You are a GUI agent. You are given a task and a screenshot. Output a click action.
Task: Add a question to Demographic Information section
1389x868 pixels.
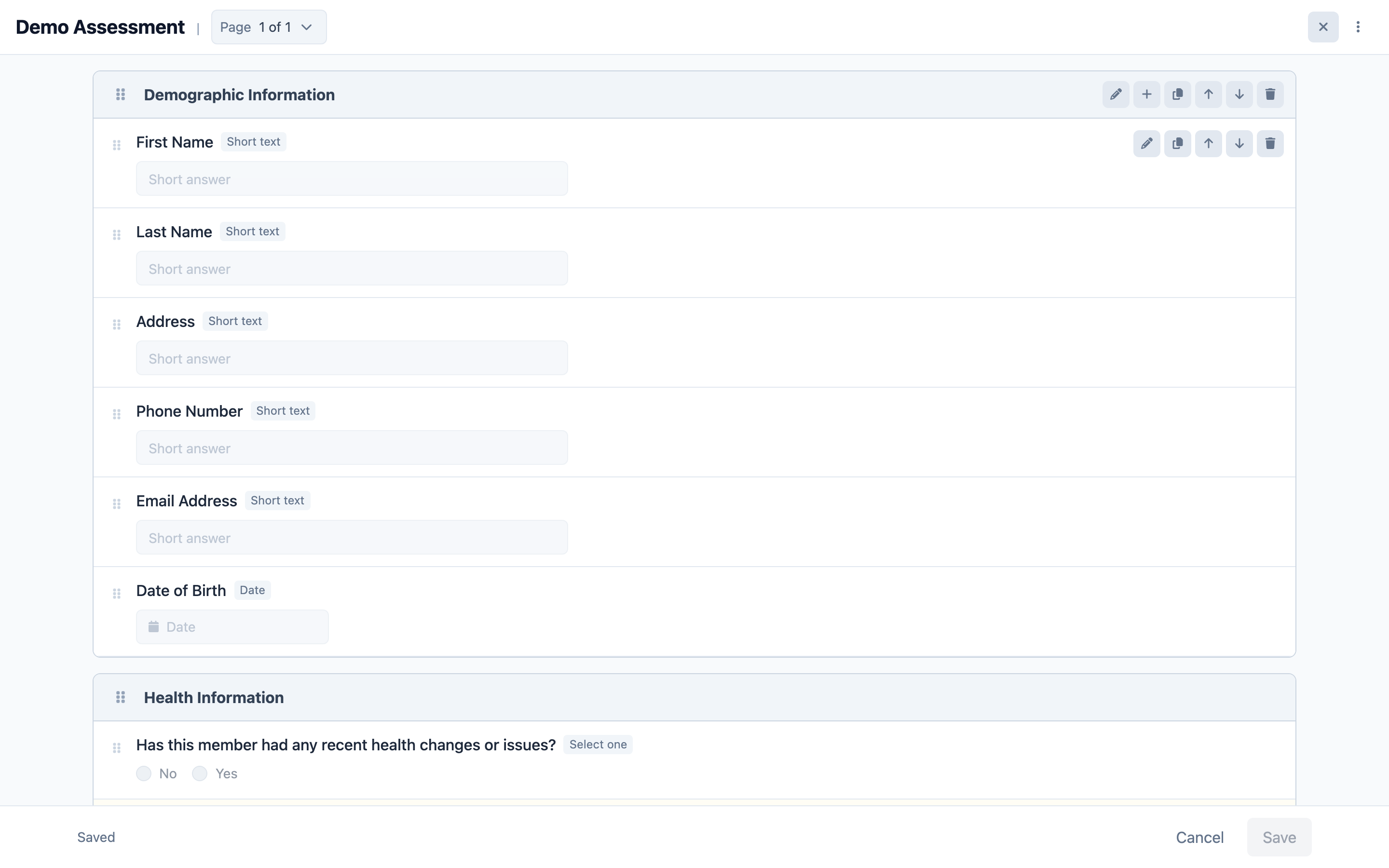(1146, 94)
